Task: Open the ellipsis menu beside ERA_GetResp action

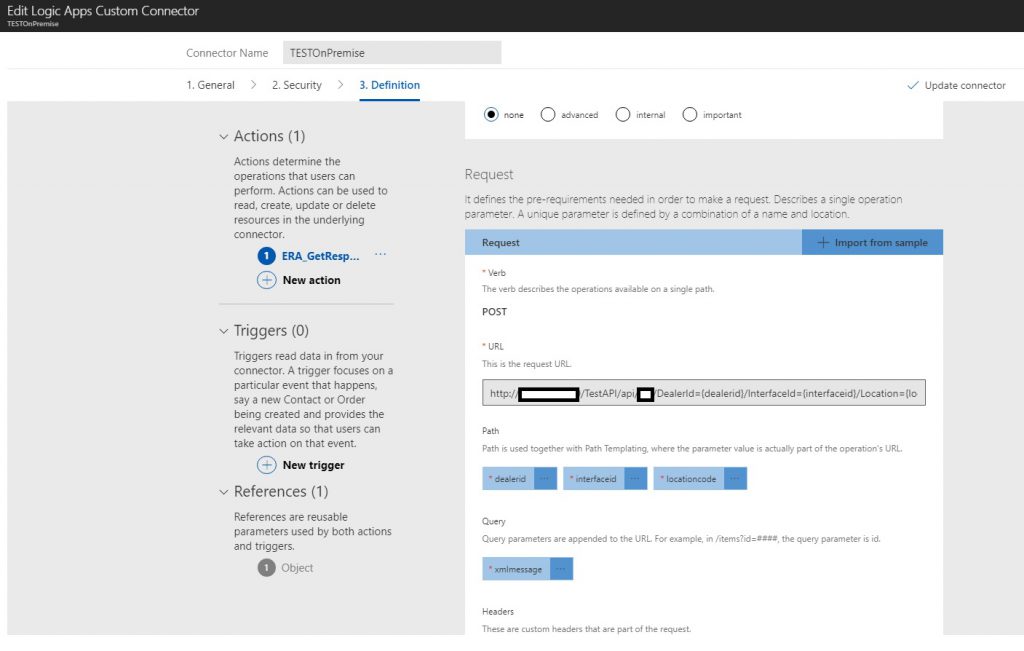Action: tap(380, 255)
